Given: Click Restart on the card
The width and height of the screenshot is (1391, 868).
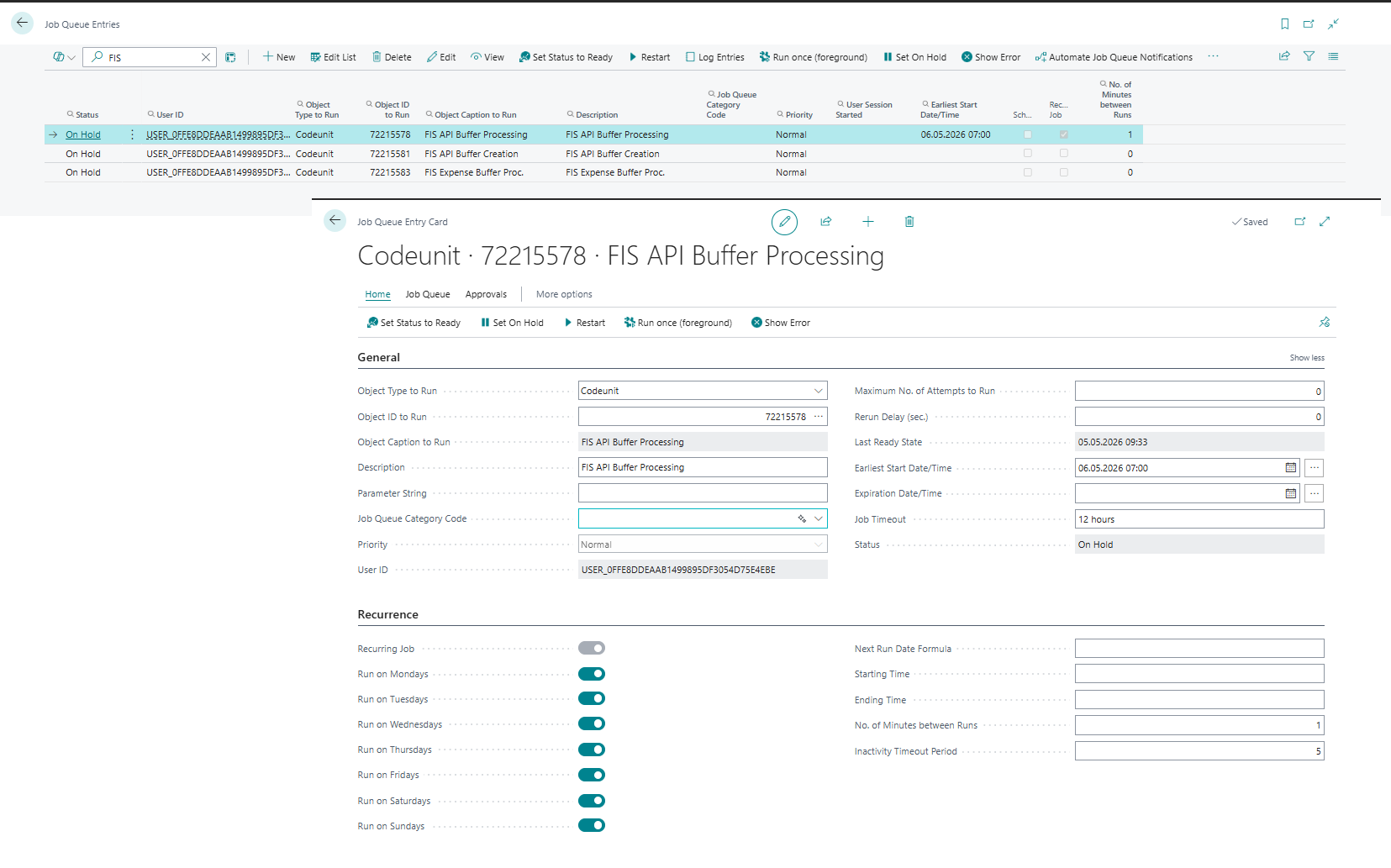Looking at the screenshot, I should point(584,323).
